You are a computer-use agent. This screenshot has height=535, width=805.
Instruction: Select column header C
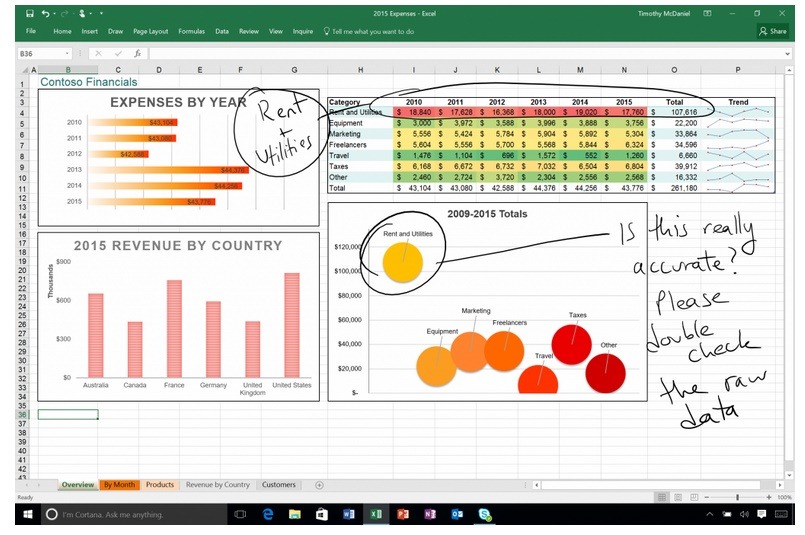click(118, 69)
